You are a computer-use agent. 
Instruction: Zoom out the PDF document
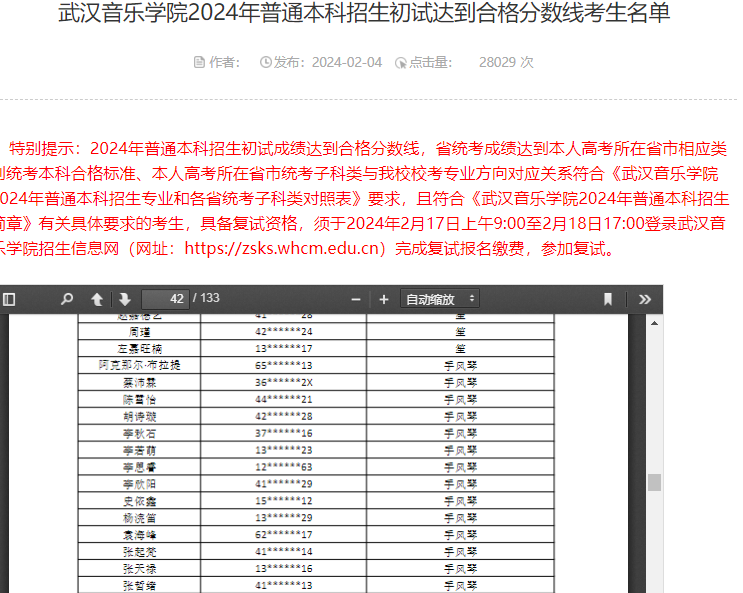tap(356, 299)
